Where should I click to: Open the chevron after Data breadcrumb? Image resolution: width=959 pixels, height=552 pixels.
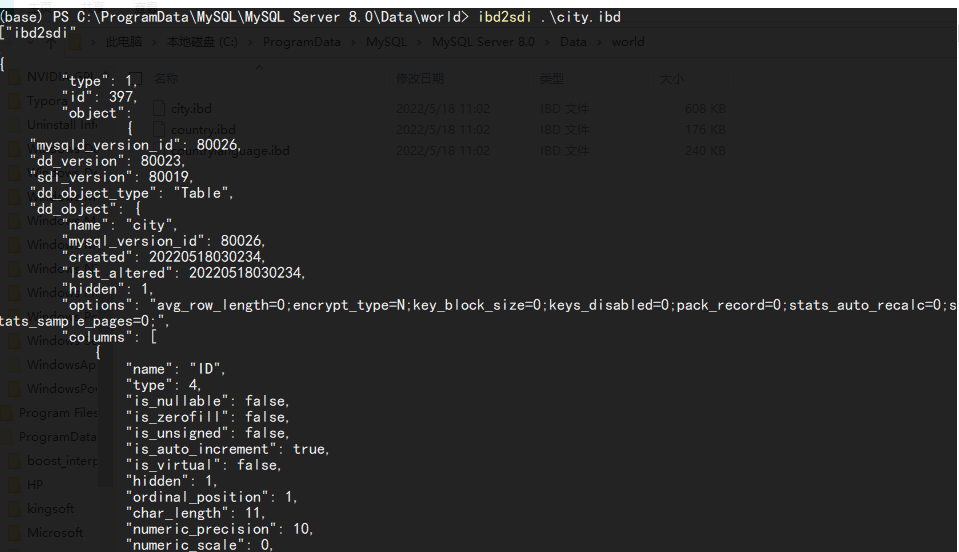coord(598,42)
